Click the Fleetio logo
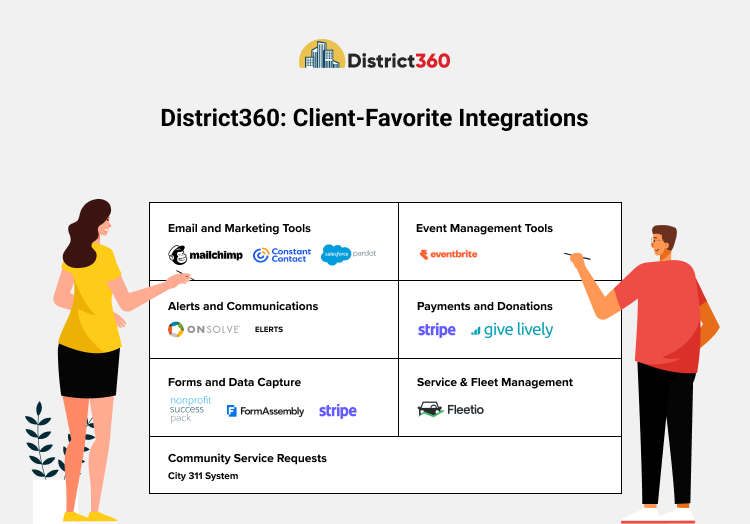This screenshot has height=524, width=750. 450,410
